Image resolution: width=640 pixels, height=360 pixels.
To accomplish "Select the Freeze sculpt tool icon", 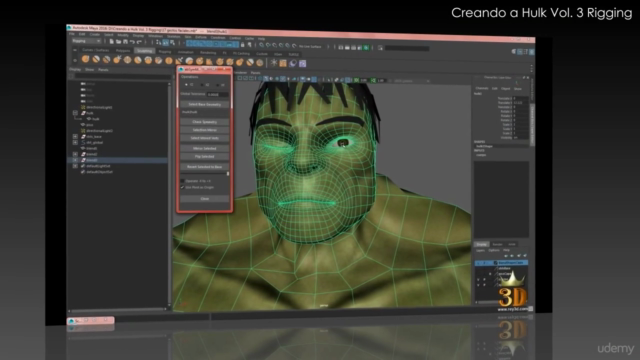I will 260,63.
